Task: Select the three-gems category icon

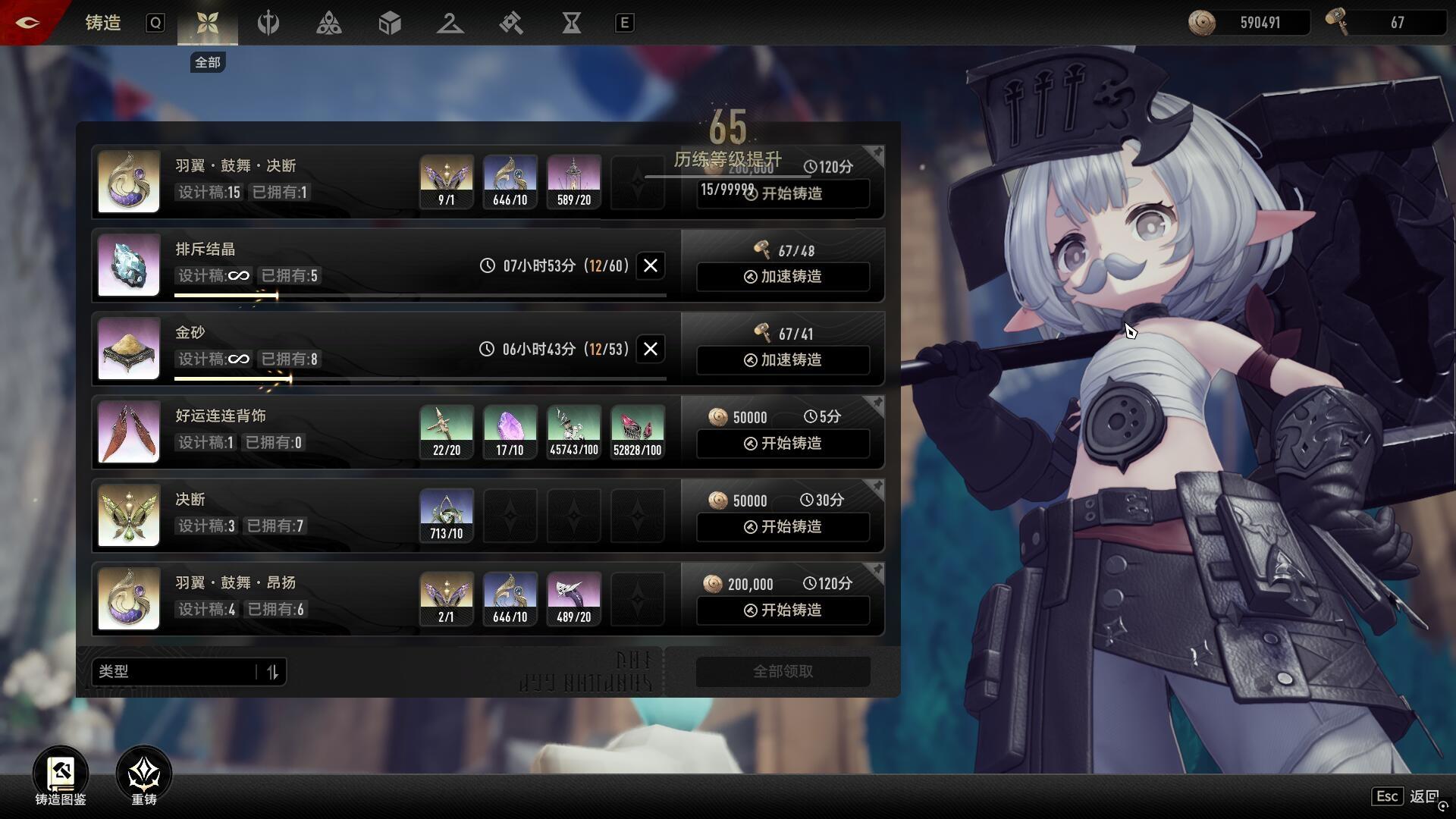Action: pyautogui.click(x=328, y=24)
